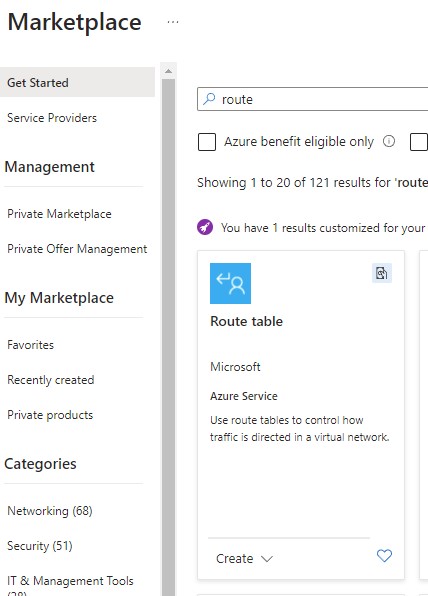The height and width of the screenshot is (596, 428).
Task: Select Get Started in the sidebar
Action: [77, 82]
